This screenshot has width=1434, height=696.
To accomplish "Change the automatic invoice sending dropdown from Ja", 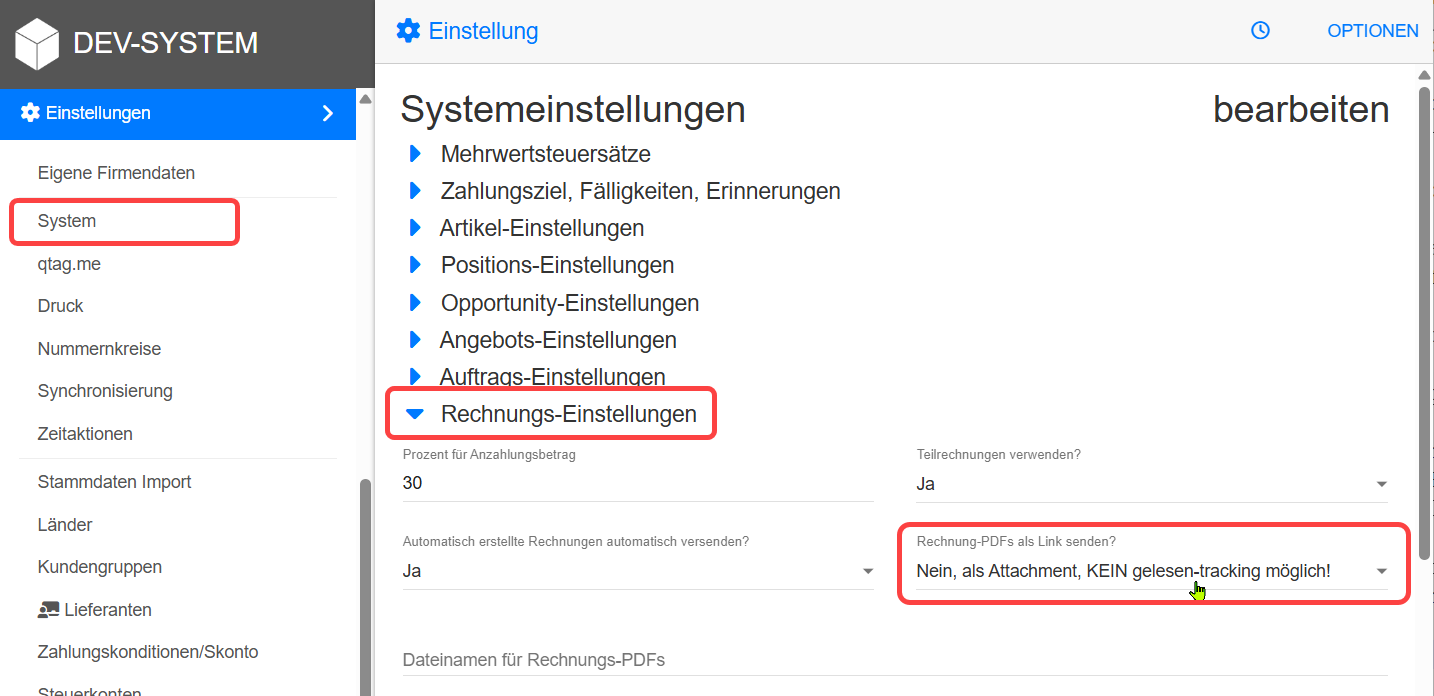I will [x=867, y=570].
